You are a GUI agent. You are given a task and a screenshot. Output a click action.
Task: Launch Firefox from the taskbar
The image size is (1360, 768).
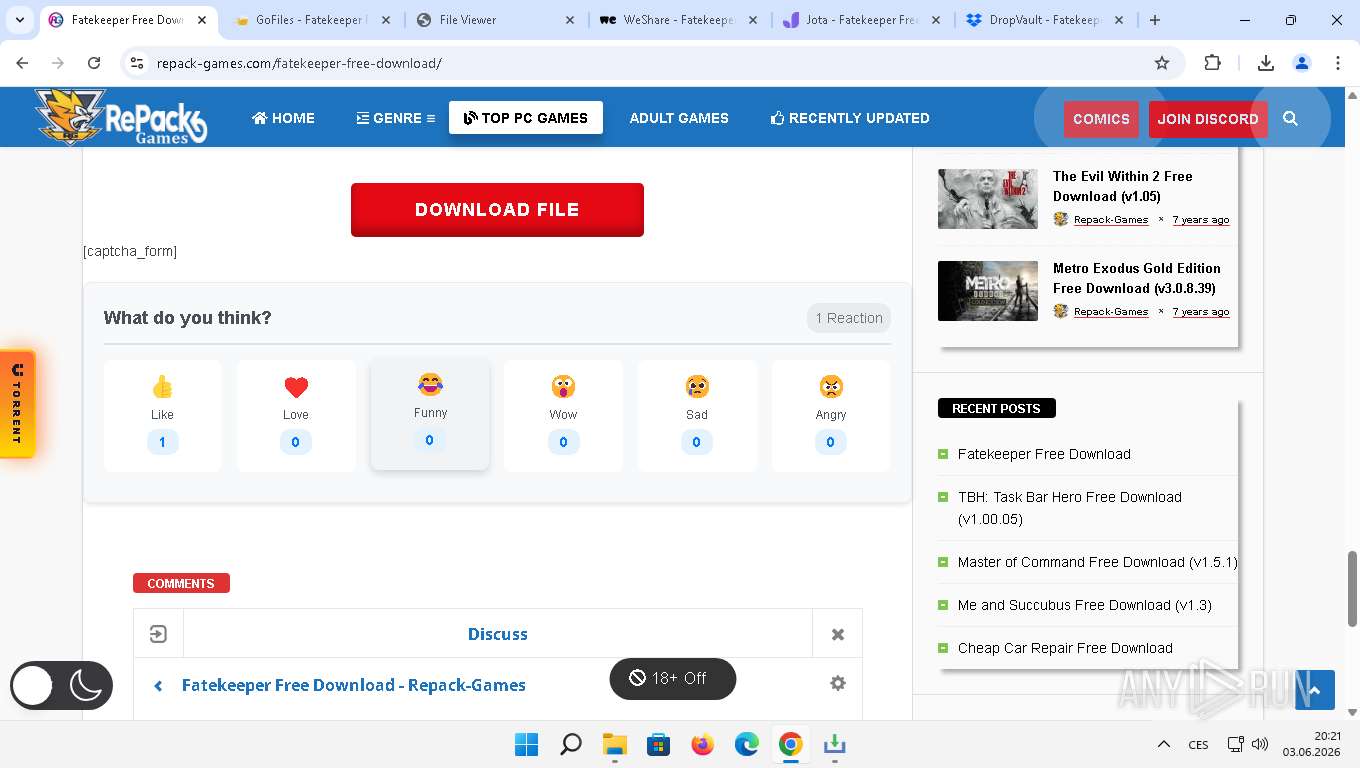tap(703, 744)
